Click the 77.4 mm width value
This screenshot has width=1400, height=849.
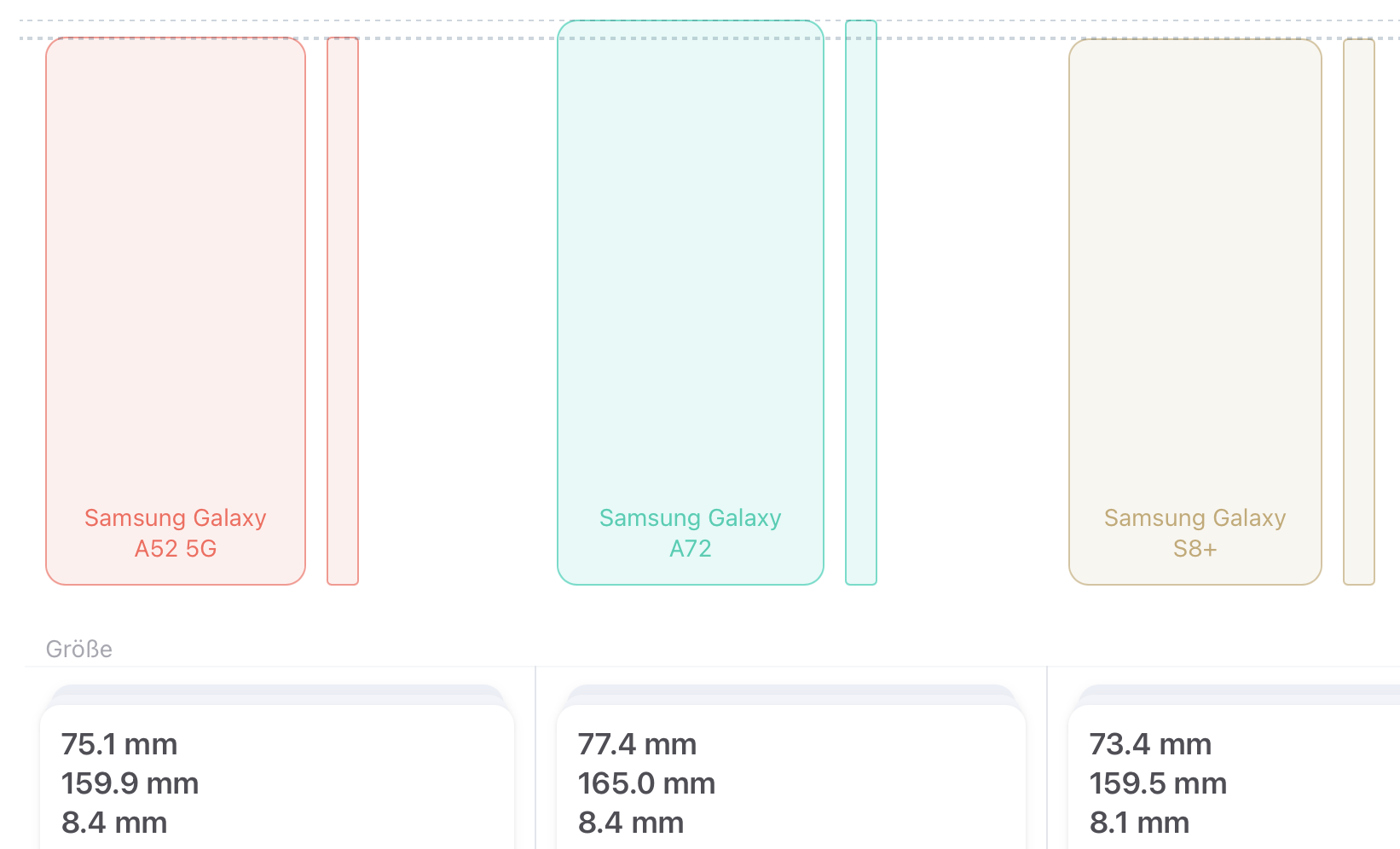(638, 744)
